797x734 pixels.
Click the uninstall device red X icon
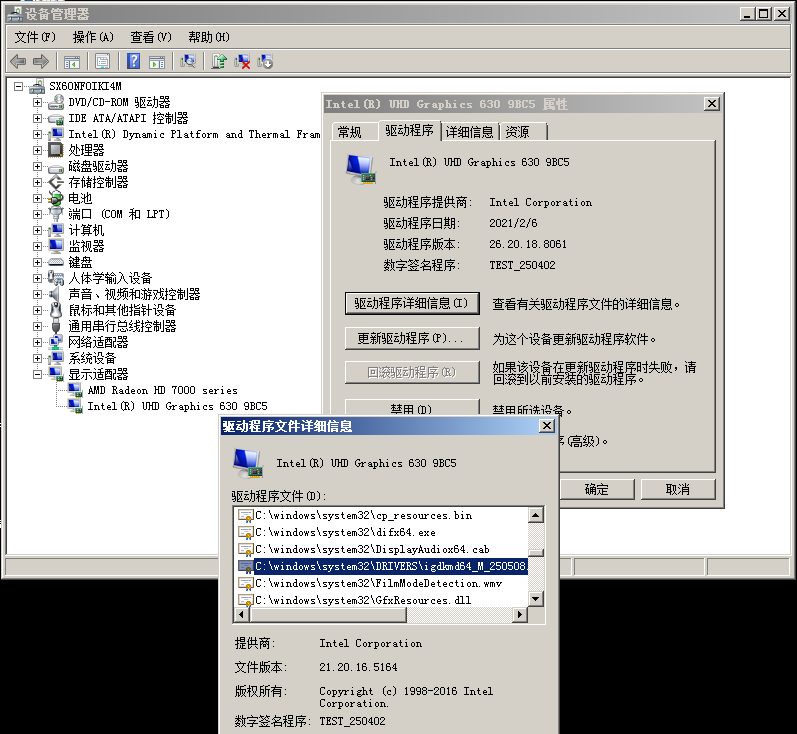[x=242, y=62]
